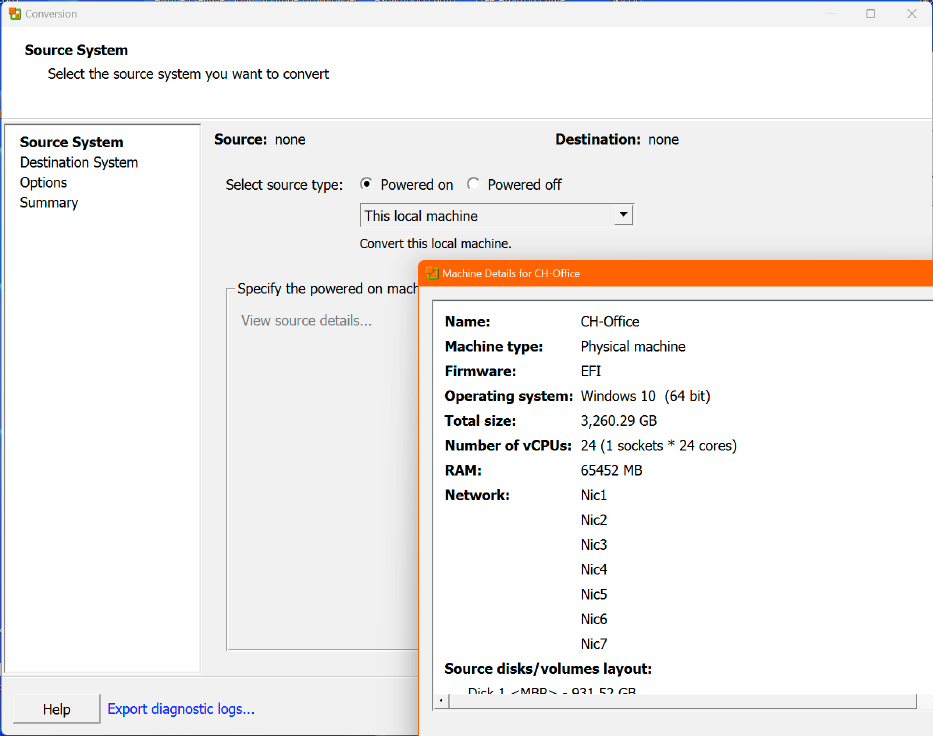Viewport: 933px width, 736px height.
Task: Click the 3,260.29 GB total size
Action: pyautogui.click(x=619, y=421)
